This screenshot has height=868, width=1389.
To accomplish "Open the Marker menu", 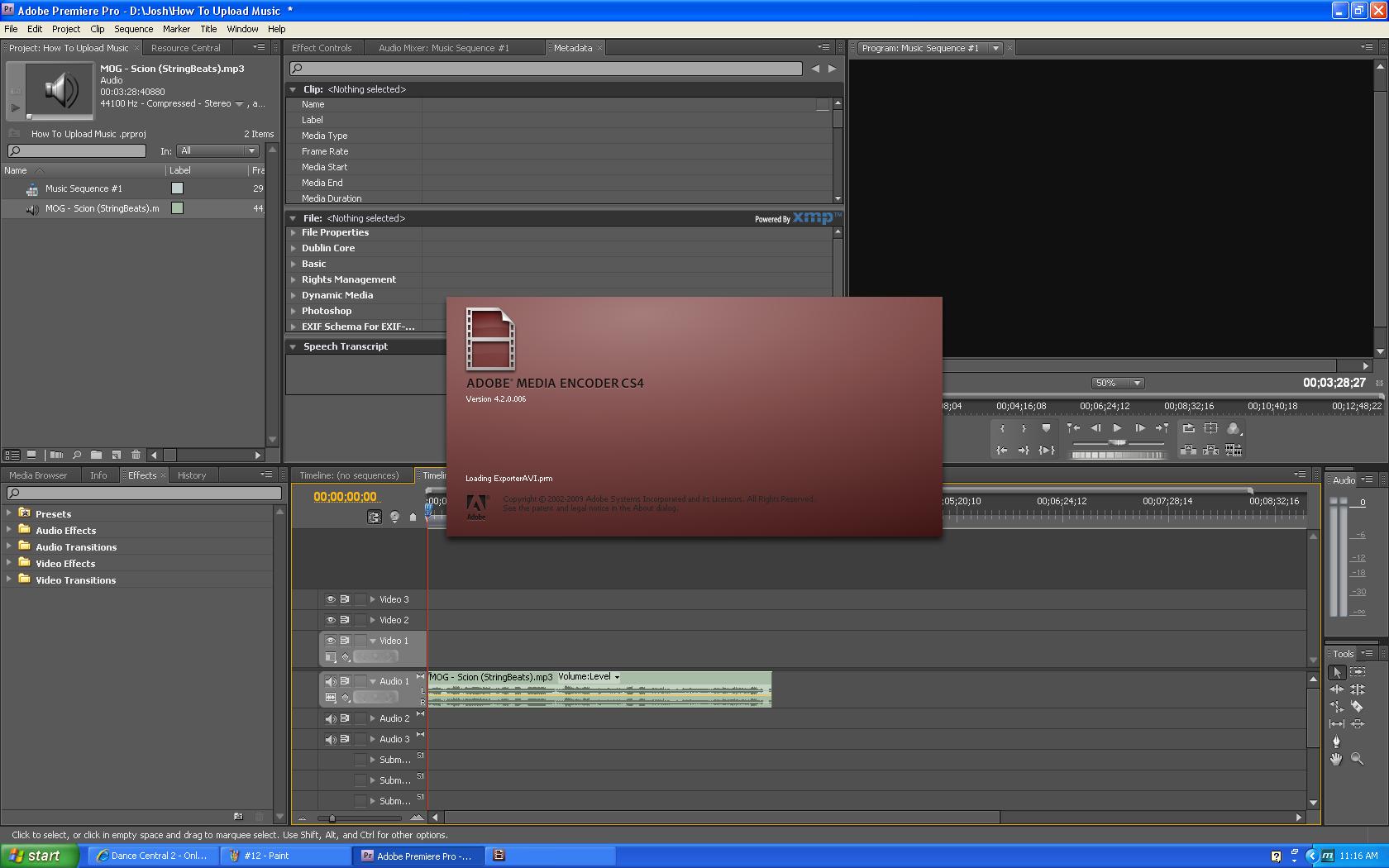I will click(176, 29).
